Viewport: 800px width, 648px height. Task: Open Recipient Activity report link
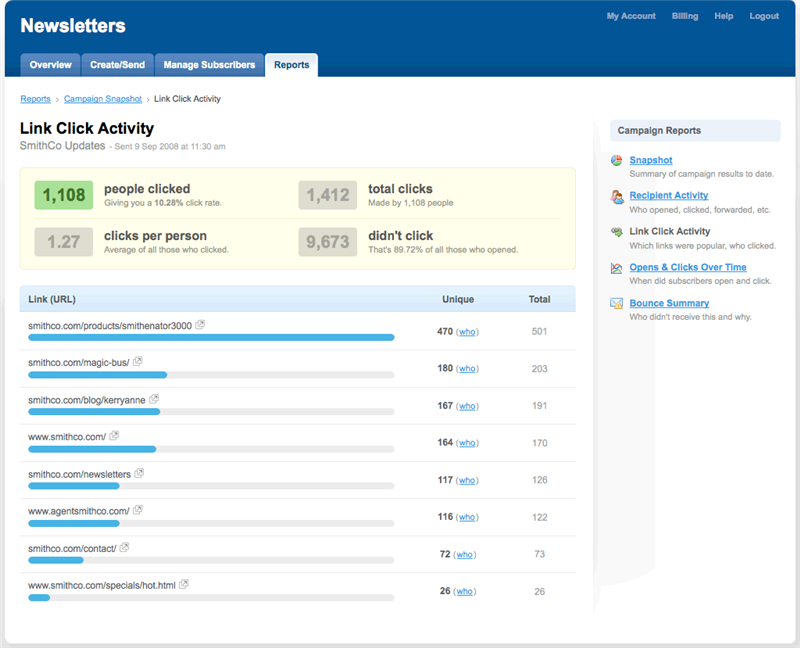tap(668, 196)
